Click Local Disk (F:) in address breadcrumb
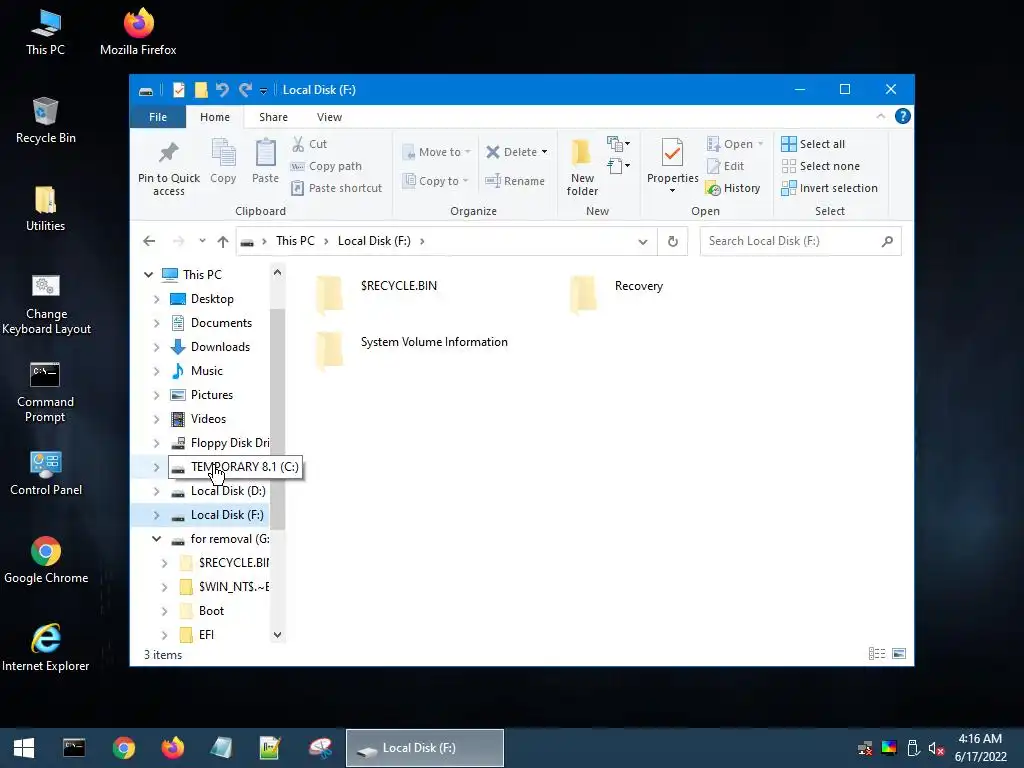This screenshot has width=1024, height=768. tap(374, 241)
